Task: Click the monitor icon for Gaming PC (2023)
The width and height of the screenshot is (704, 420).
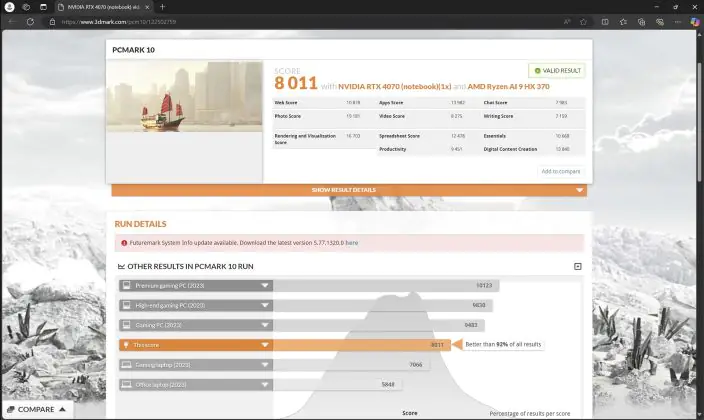Action: (x=127, y=325)
